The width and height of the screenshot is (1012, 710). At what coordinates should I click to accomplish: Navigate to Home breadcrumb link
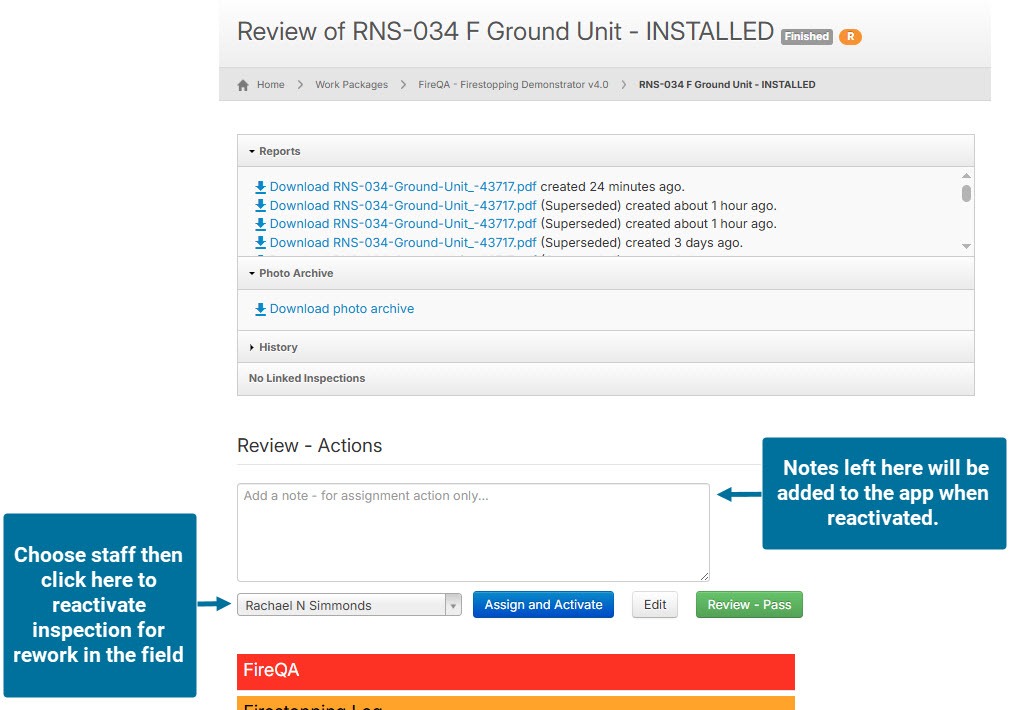[270, 85]
